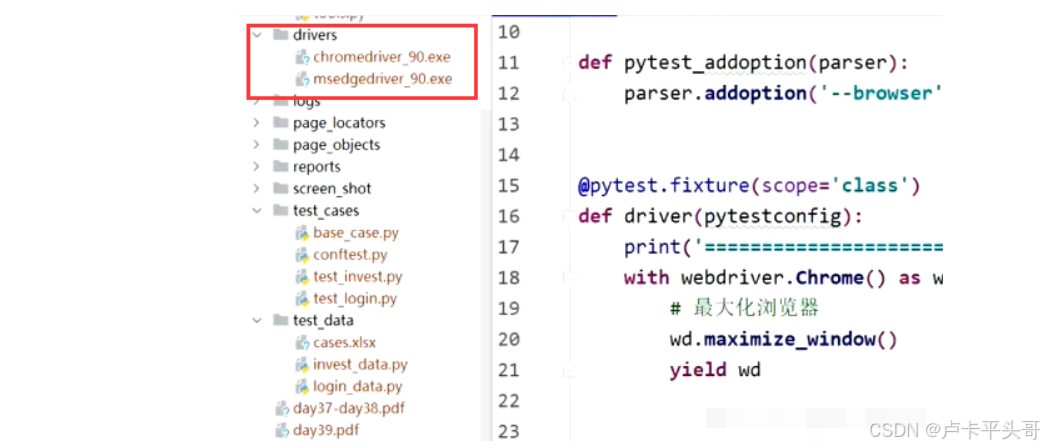The image size is (1044, 448).
Task: Click the base_case.py Python file icon
Action: coord(302,233)
